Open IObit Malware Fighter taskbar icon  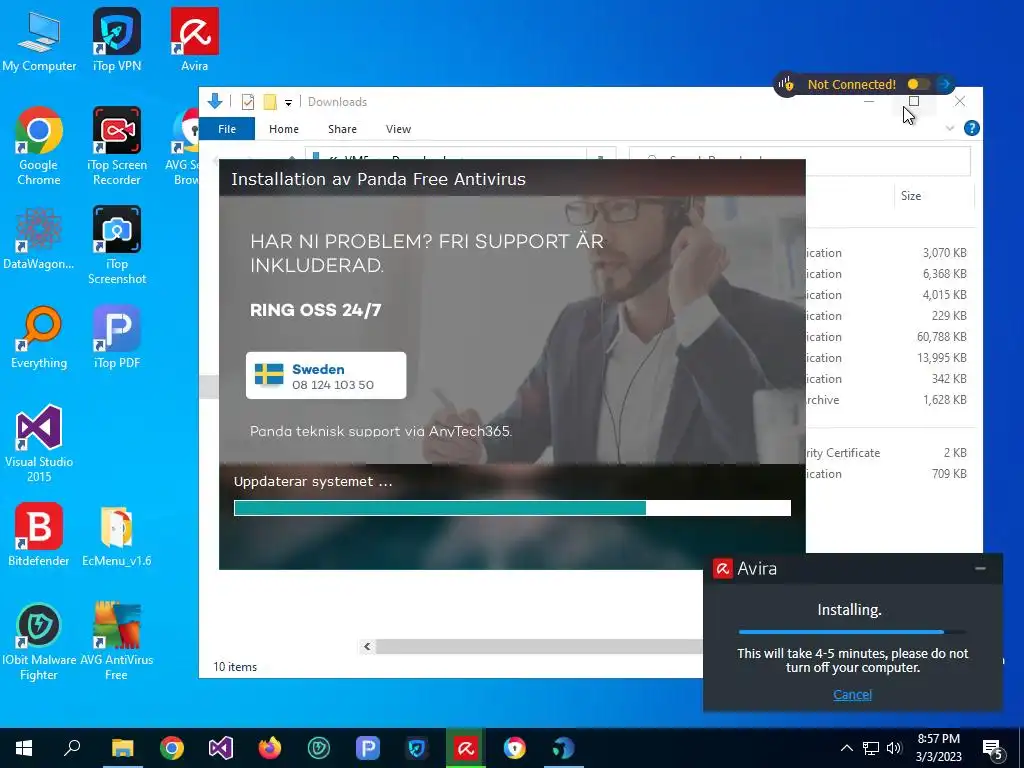(x=319, y=748)
